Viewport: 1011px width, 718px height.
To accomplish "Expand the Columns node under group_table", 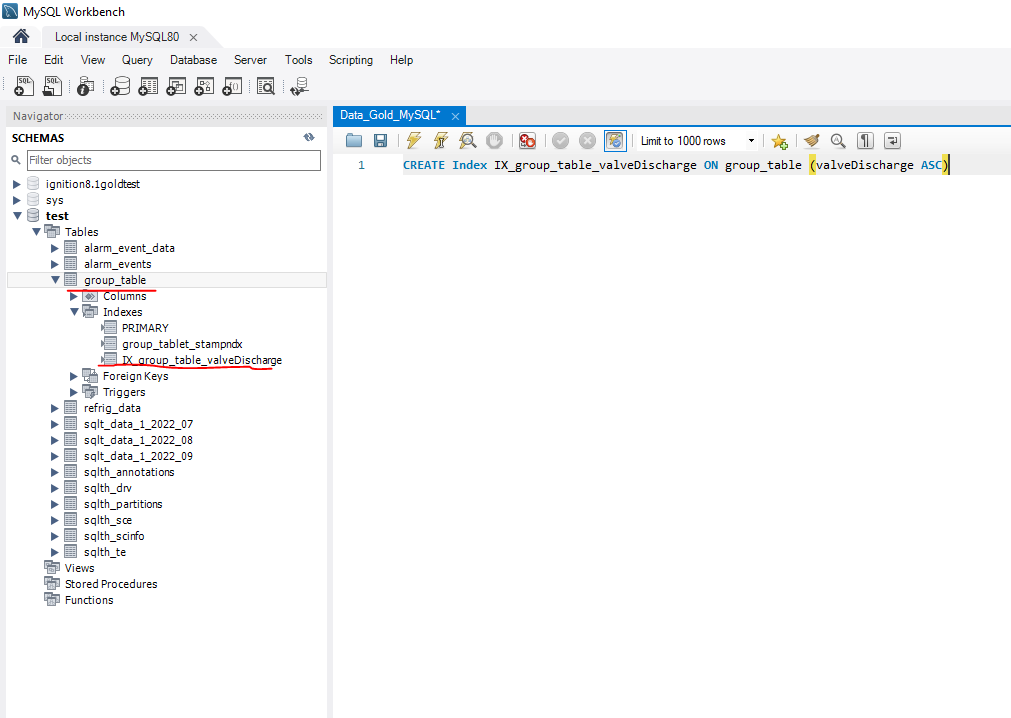I will [74, 296].
